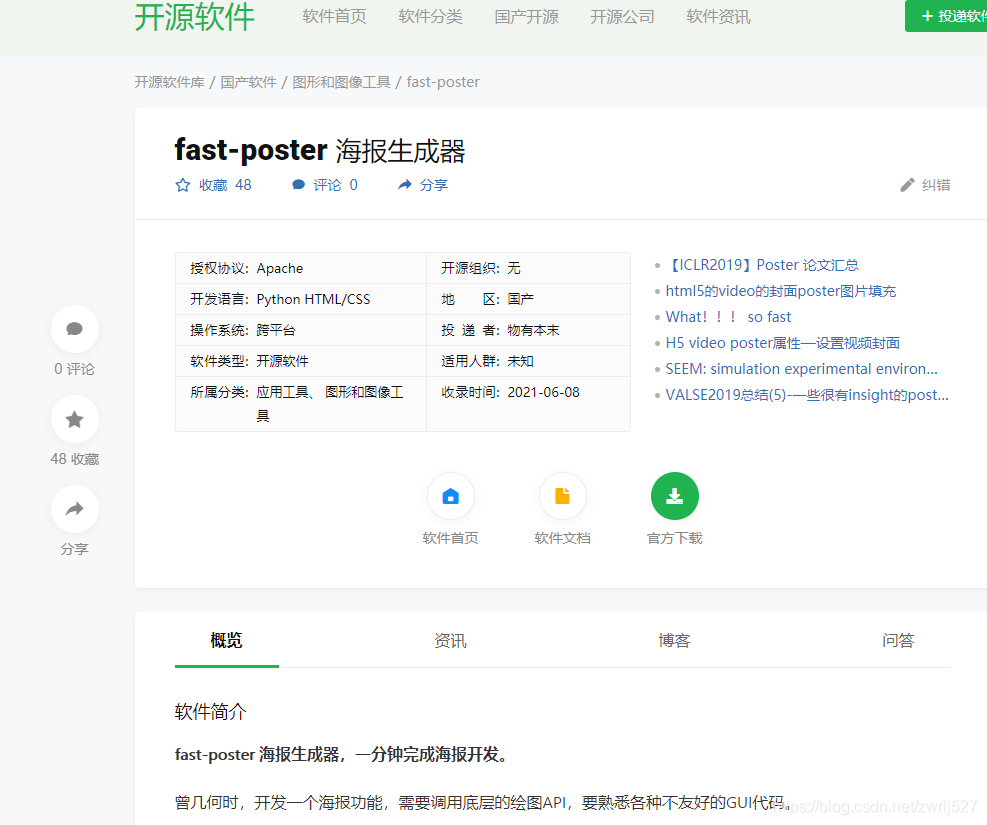
Task: Open 开源公司 in top navigation
Action: [x=623, y=16]
